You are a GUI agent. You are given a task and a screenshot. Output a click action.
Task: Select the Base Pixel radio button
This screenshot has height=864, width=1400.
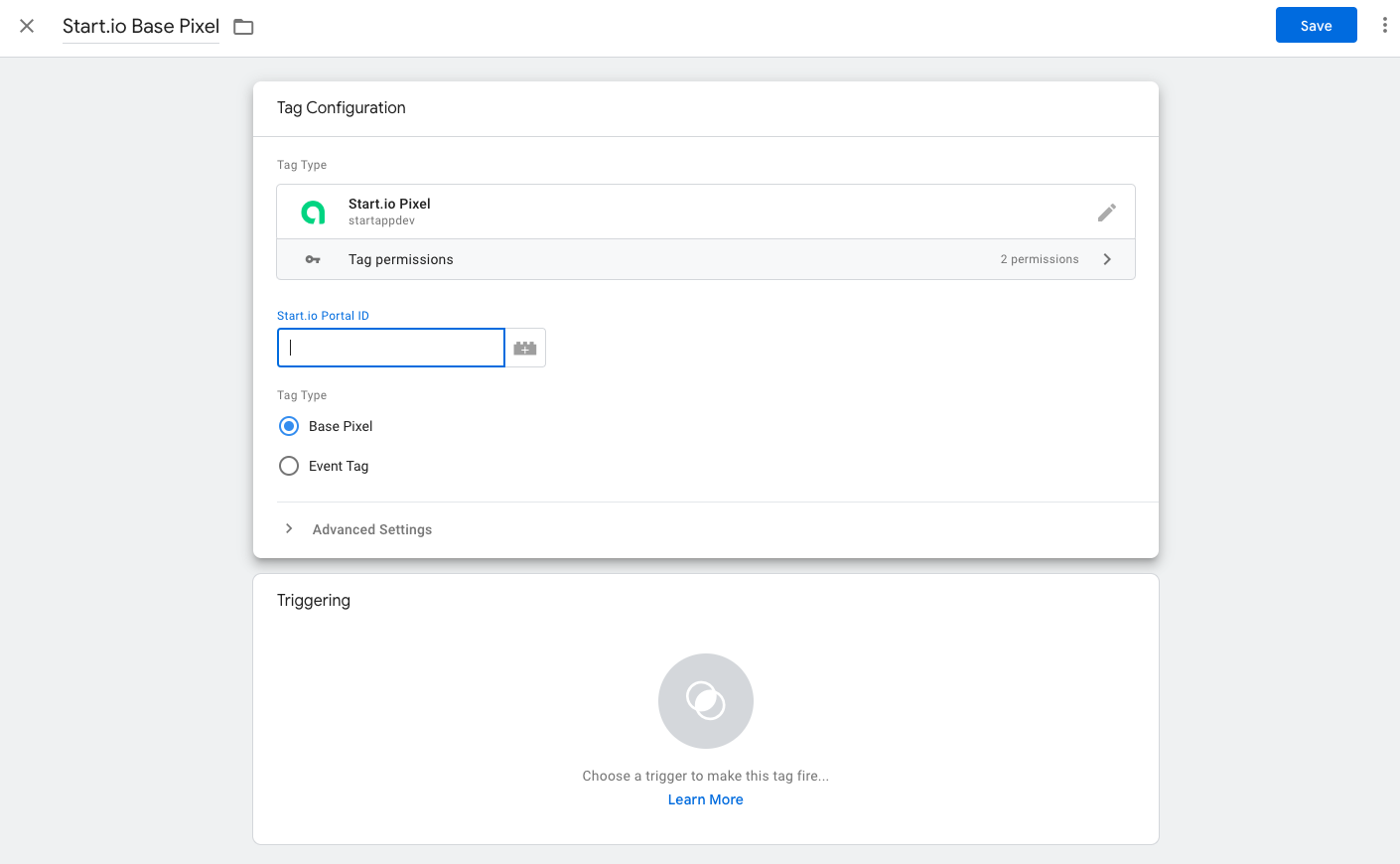289,426
